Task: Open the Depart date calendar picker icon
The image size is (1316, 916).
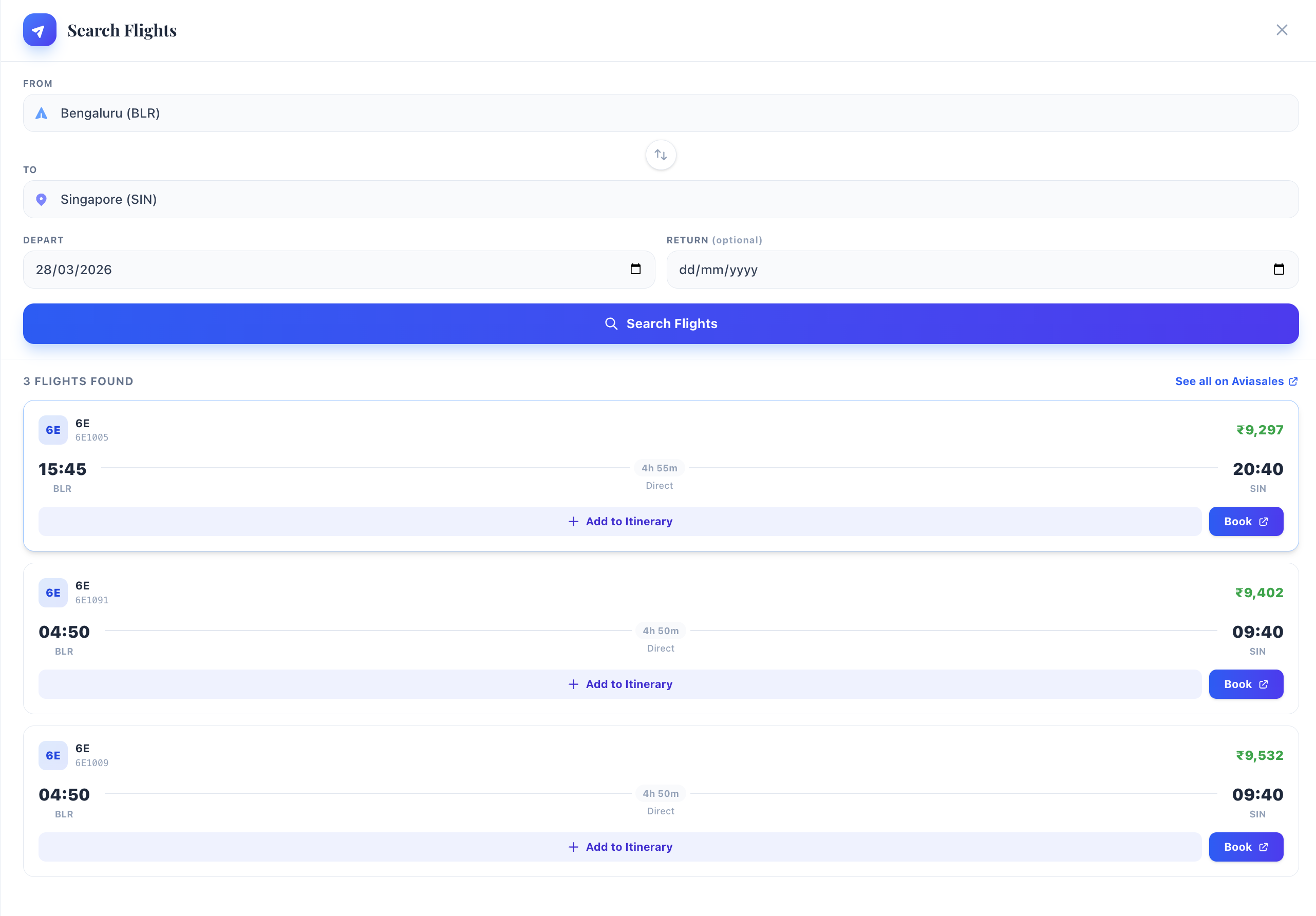Action: tap(635, 269)
